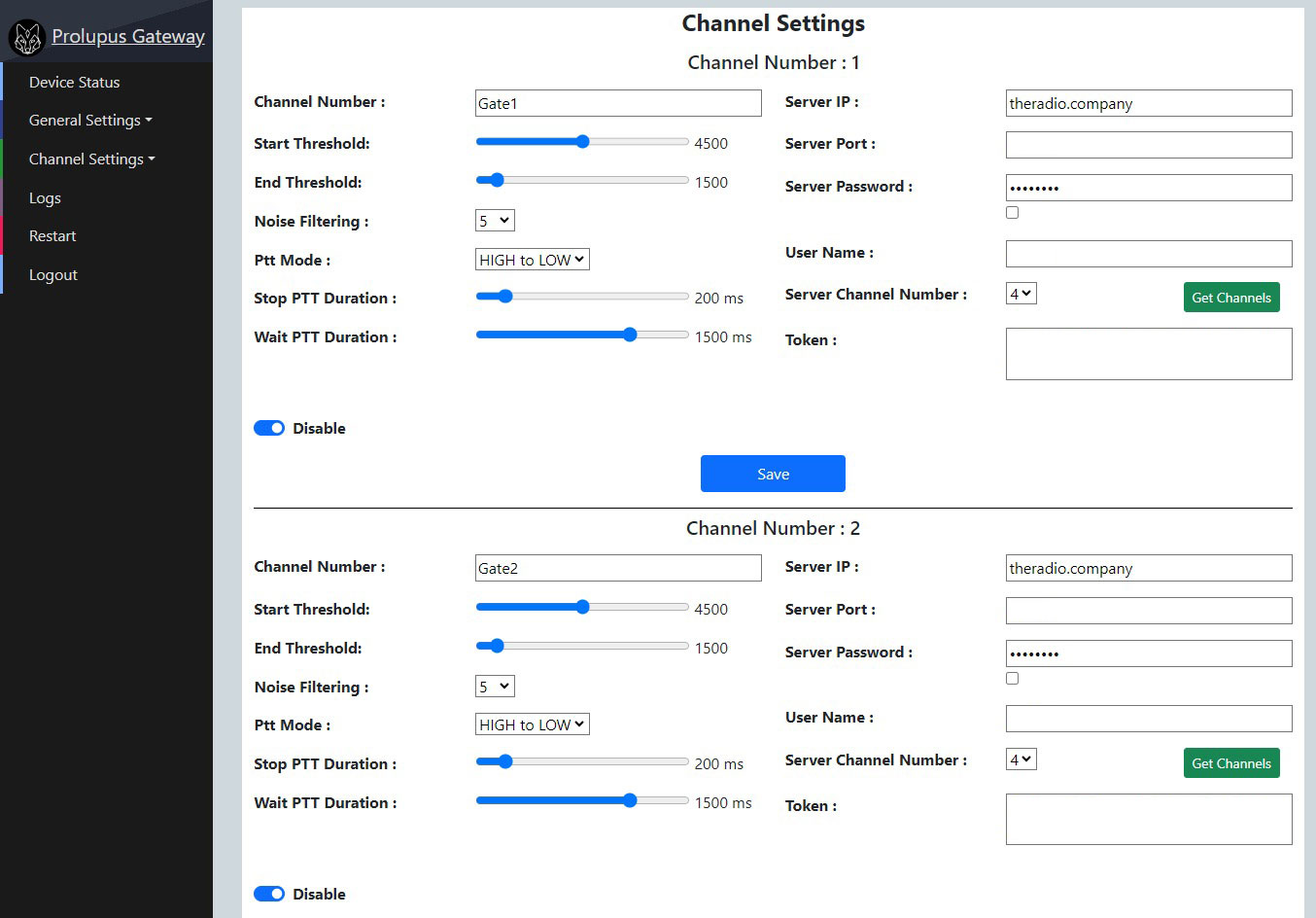Click Channel 1 Server Port input field
1316x918 pixels.
[x=1149, y=145]
